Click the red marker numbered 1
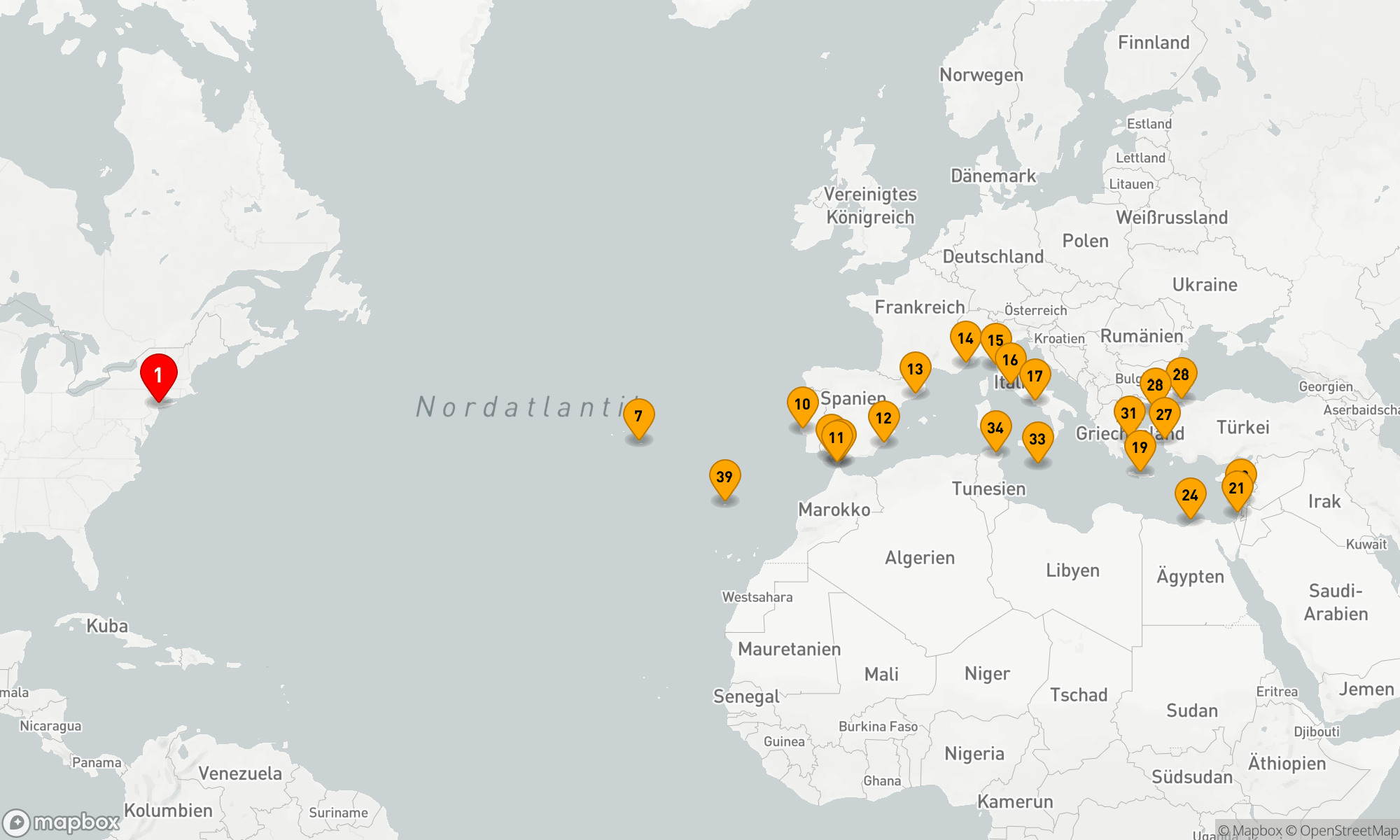The height and width of the screenshot is (840, 1400). click(159, 376)
